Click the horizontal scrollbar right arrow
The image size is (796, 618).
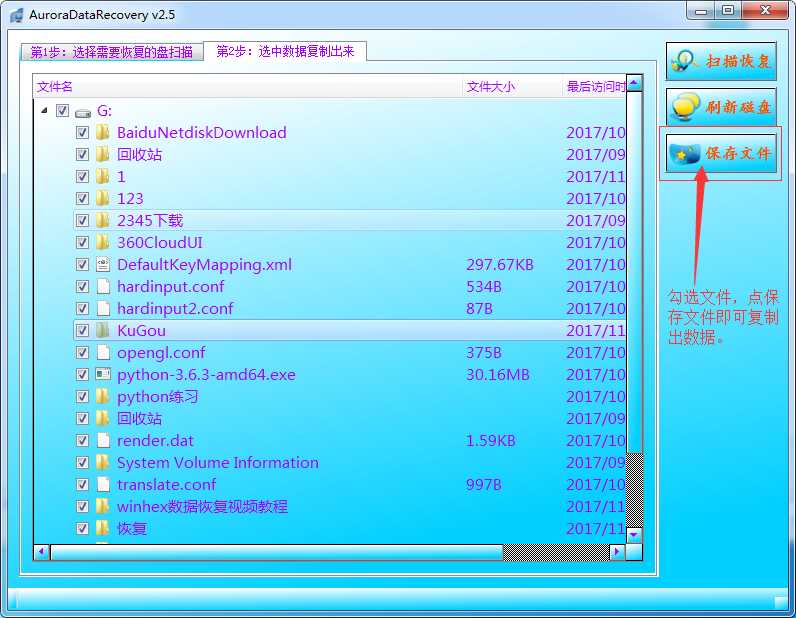point(617,552)
